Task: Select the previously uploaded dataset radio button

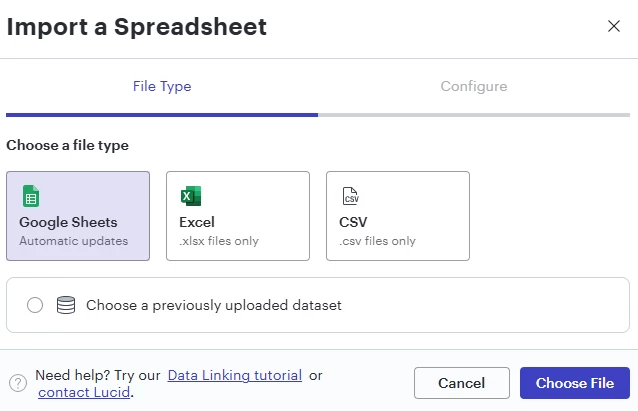Action: coord(35,305)
